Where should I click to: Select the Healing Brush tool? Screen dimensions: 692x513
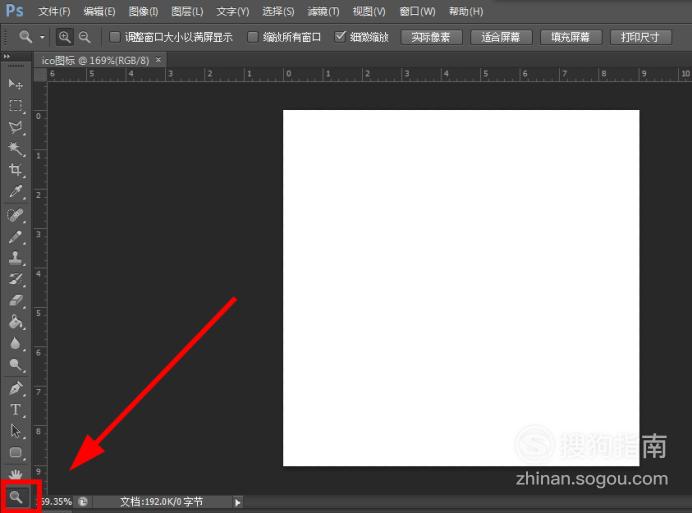click(15, 215)
